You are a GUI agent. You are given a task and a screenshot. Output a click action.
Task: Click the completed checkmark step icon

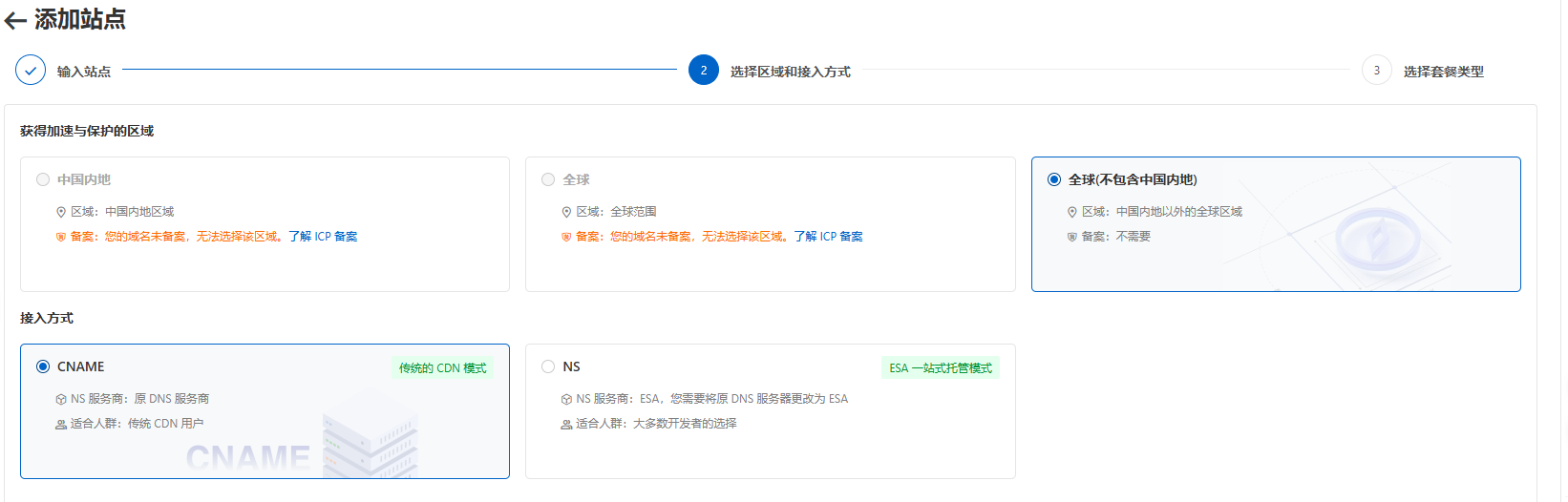(x=31, y=71)
